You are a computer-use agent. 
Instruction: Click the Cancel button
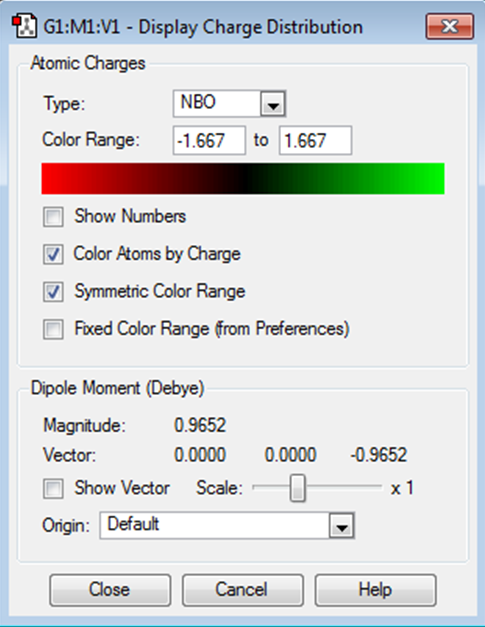coord(243,590)
